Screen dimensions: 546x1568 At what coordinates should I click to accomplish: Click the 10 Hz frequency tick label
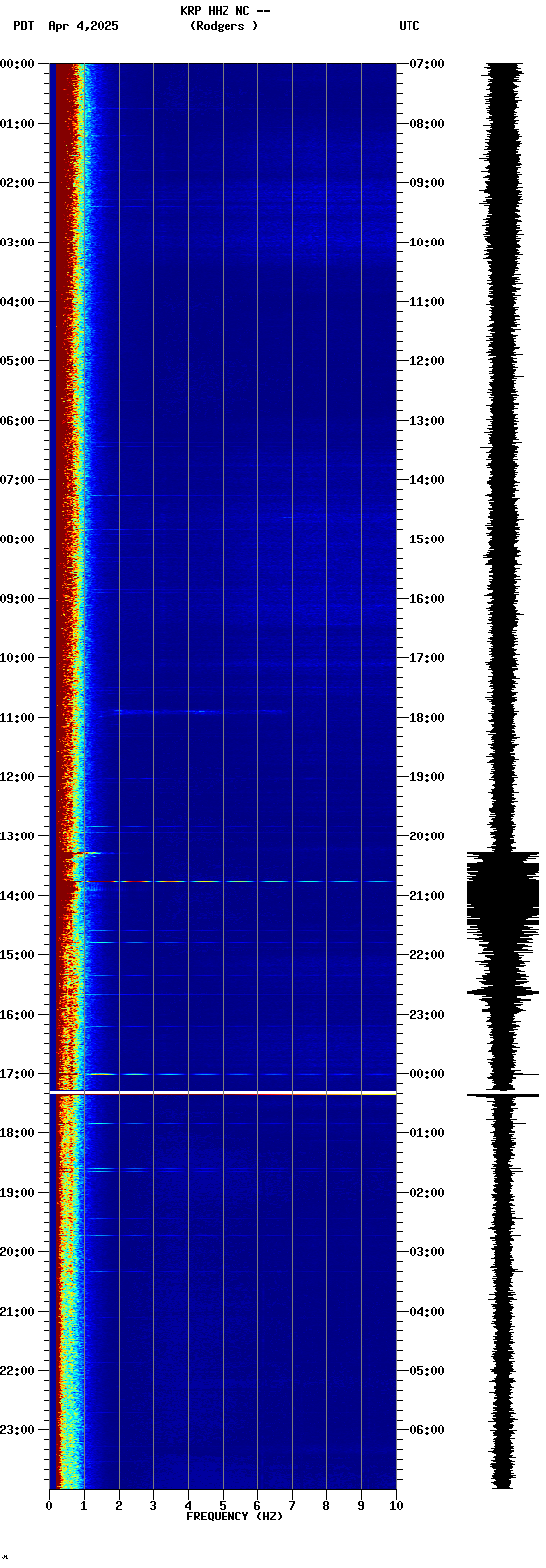pyautogui.click(x=396, y=1506)
